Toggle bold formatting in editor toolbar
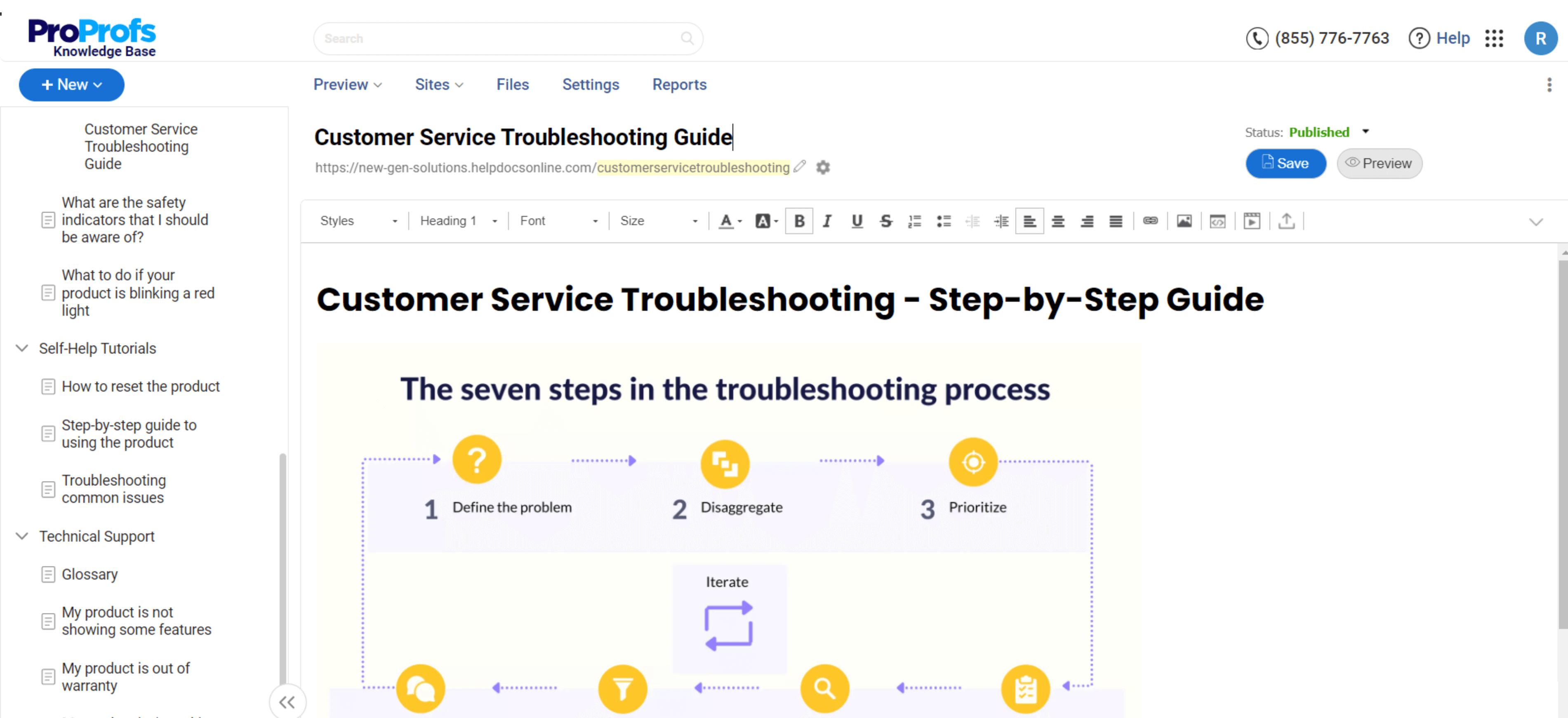This screenshot has width=1568, height=718. [x=799, y=221]
